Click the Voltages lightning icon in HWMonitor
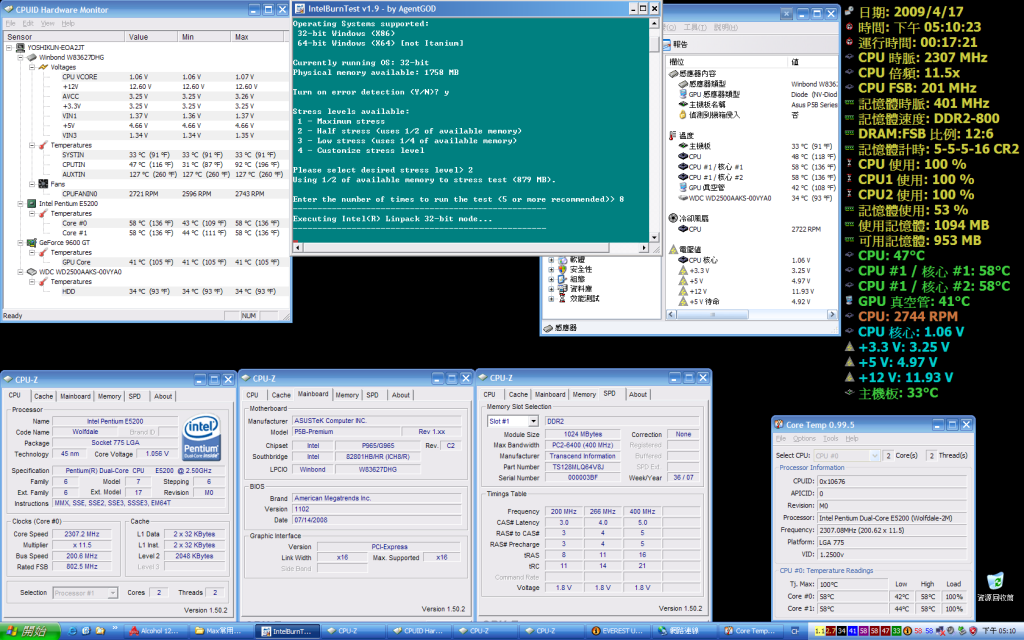 pyautogui.click(x=43, y=67)
